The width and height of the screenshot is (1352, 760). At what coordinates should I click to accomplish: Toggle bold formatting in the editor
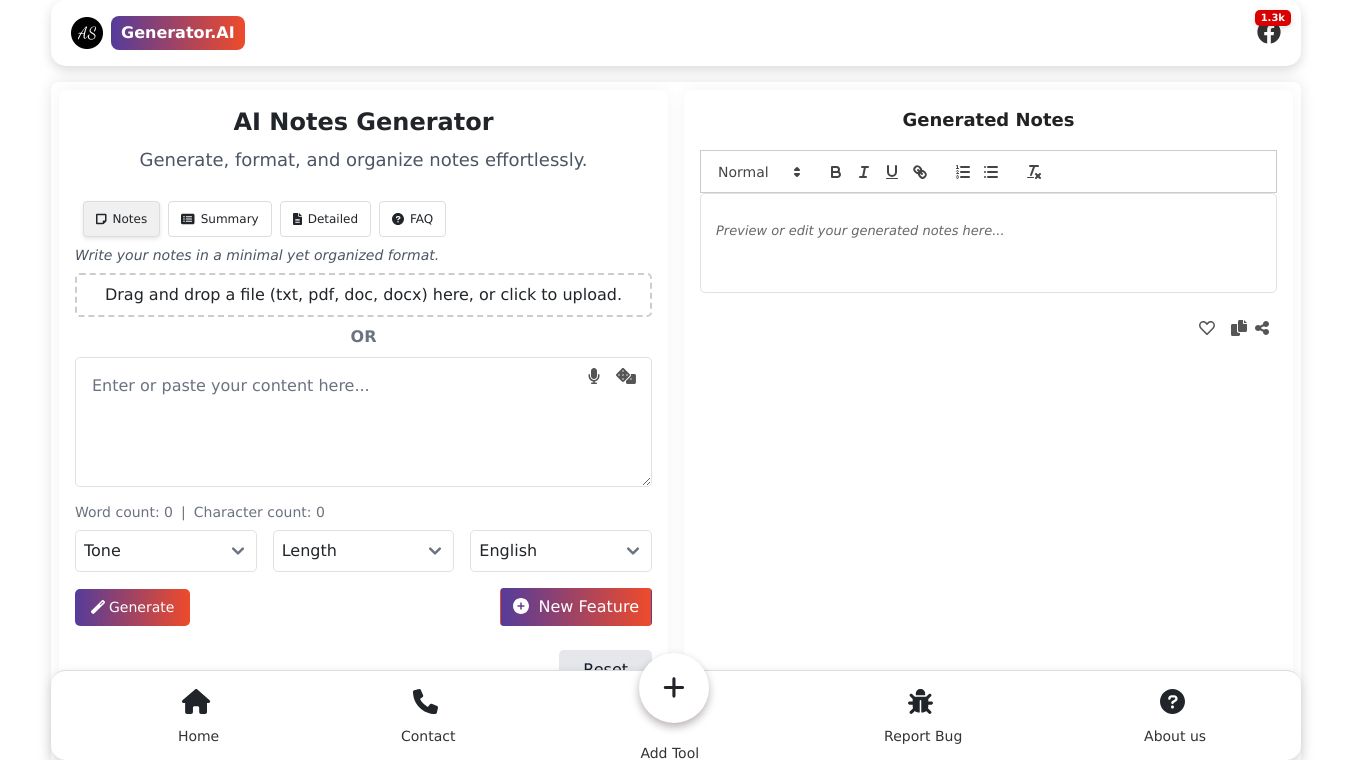click(836, 172)
